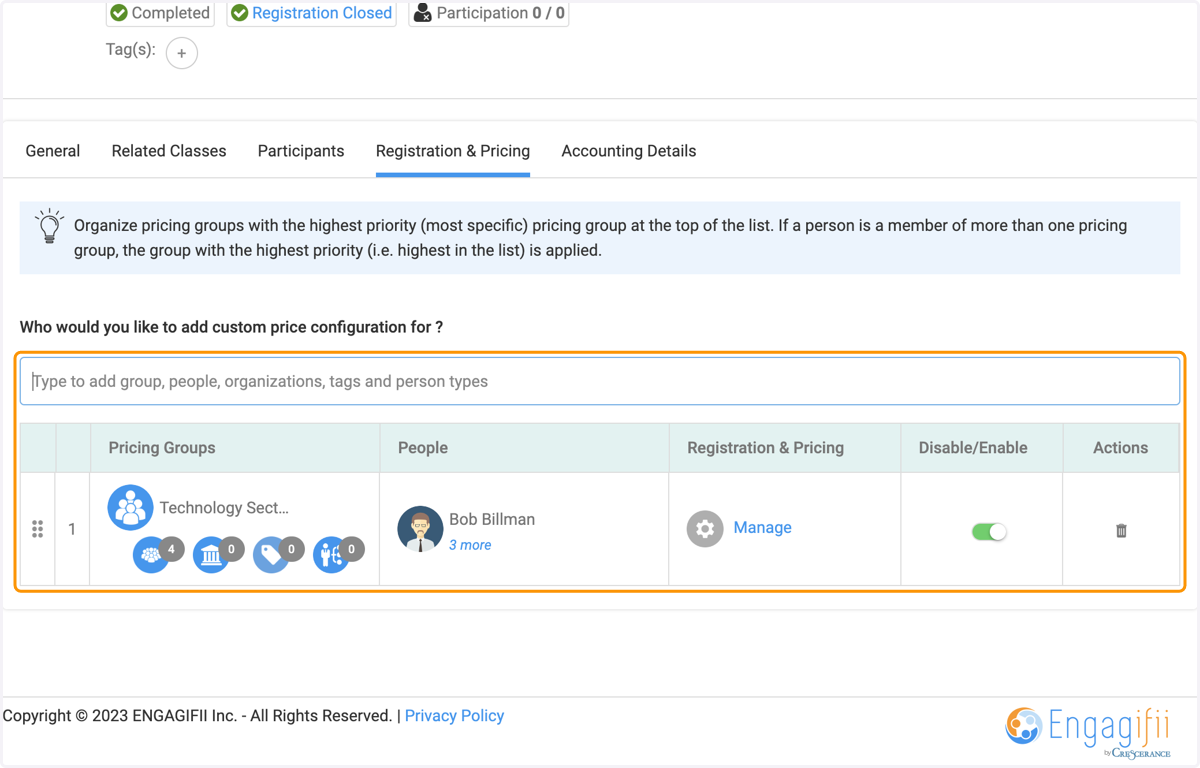Grab the drag handle of row 1

tap(38, 529)
